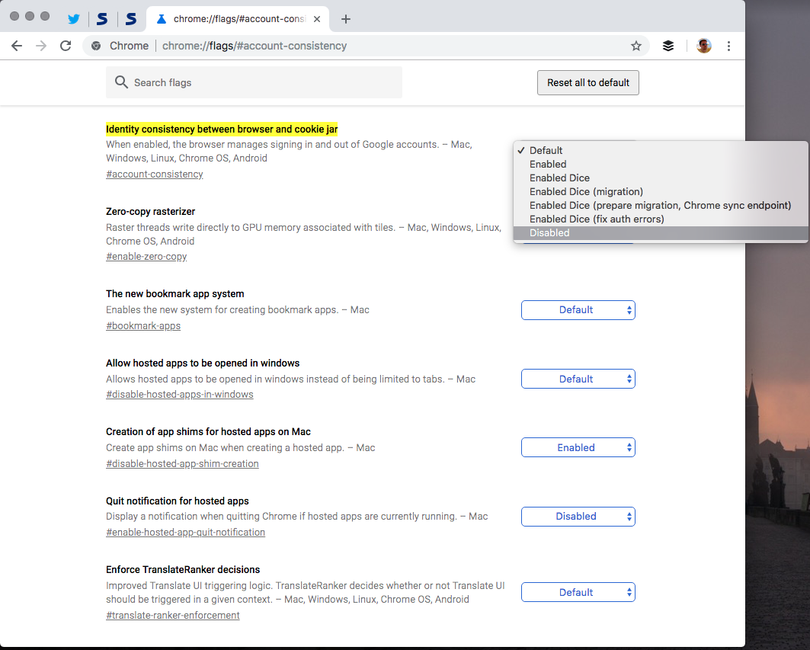Open the bookmark-apps Default dropdown

[578, 310]
